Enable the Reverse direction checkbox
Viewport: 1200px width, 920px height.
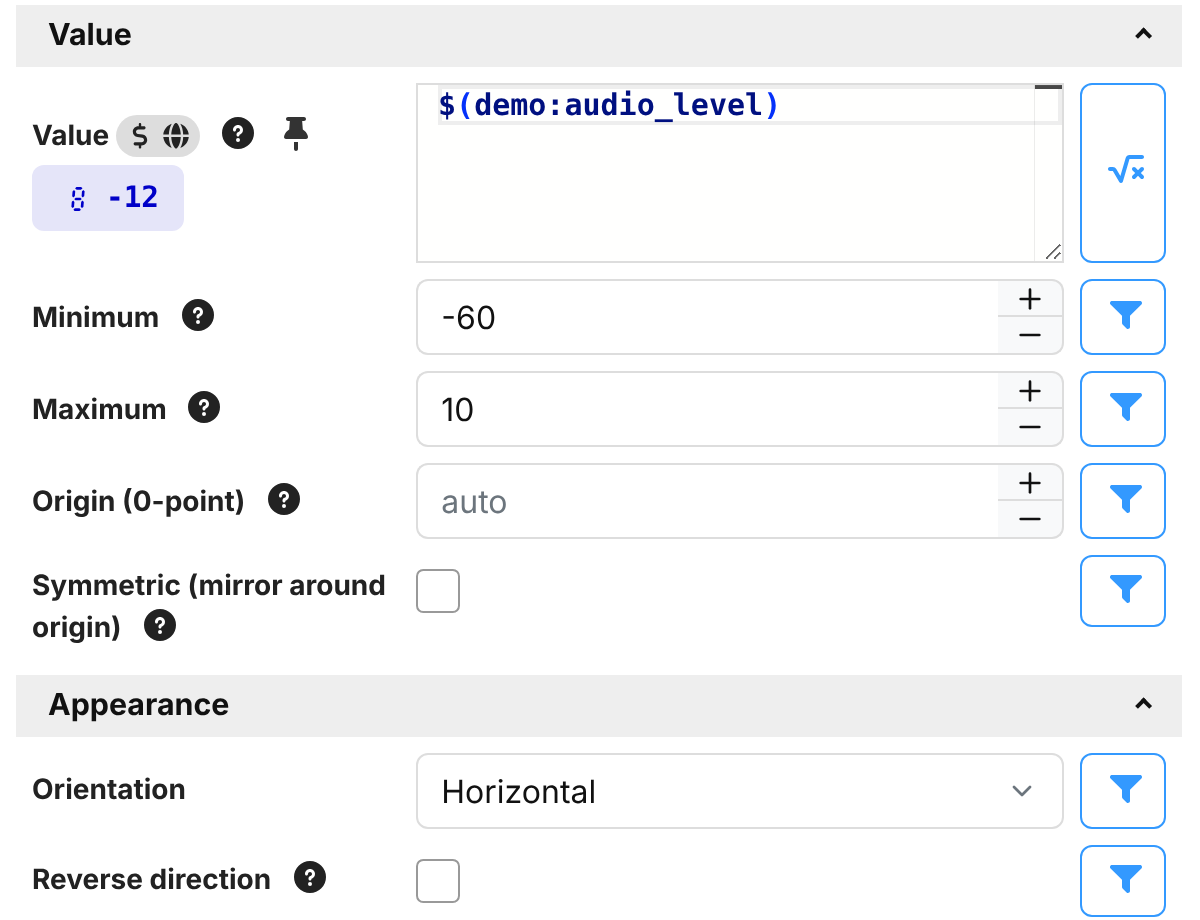click(x=438, y=881)
